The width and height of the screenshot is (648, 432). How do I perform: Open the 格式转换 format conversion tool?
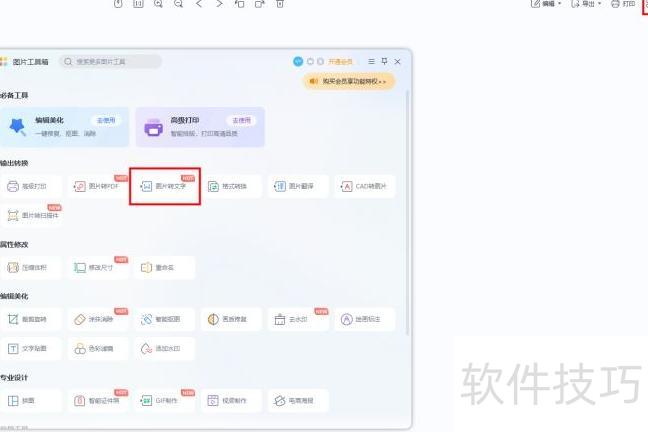(x=231, y=186)
